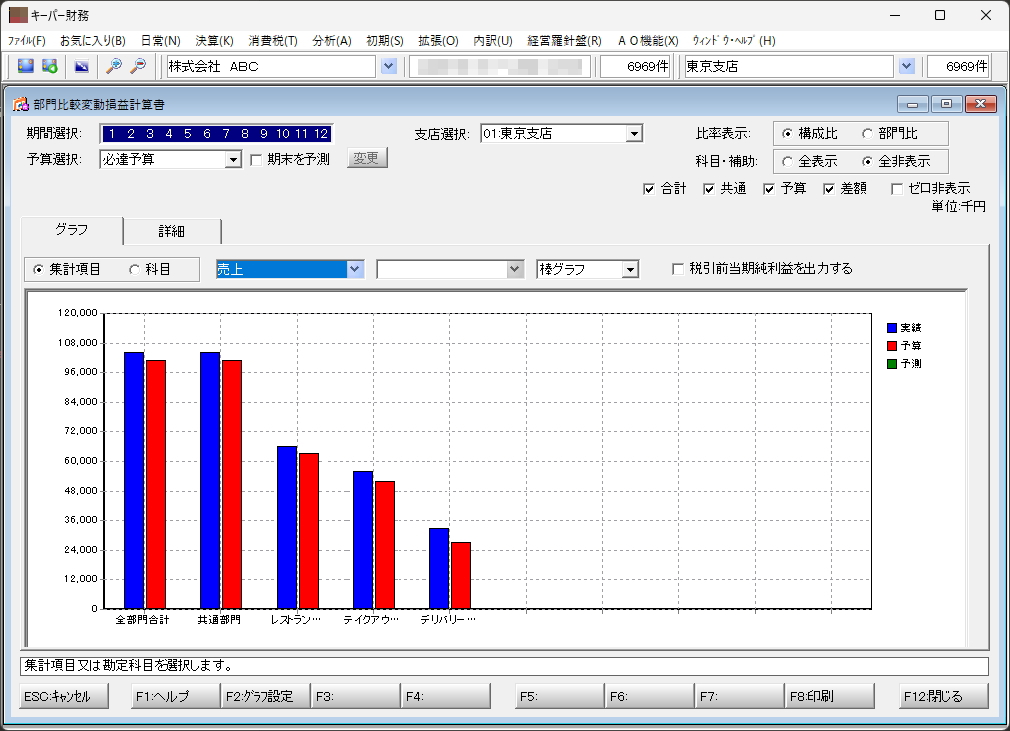Click the blue 実績 legend swatch
This screenshot has height=731, width=1010.
click(892, 328)
